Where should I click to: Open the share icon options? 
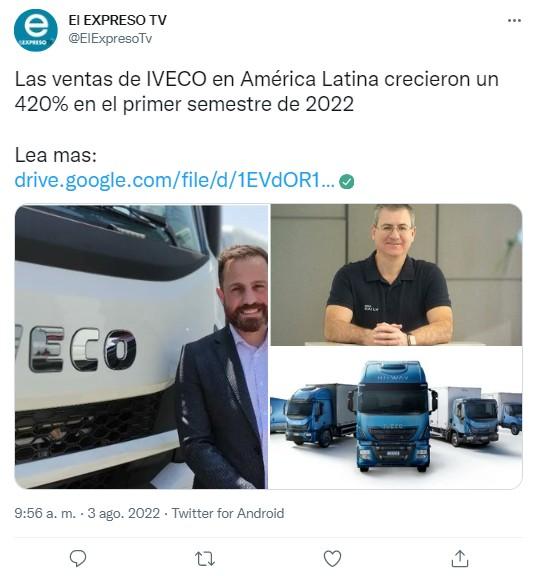pyautogui.click(x=459, y=558)
